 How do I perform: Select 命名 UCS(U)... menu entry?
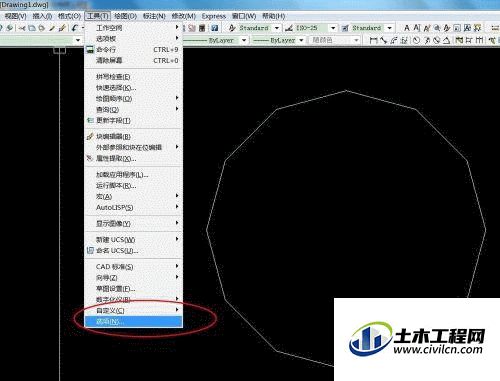click(133, 251)
